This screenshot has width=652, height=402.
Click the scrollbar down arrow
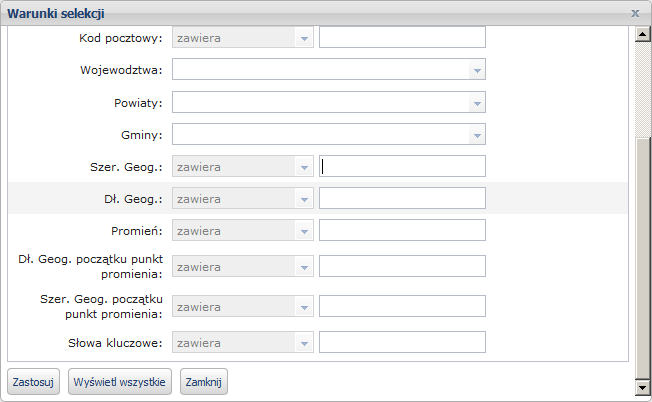pos(643,385)
